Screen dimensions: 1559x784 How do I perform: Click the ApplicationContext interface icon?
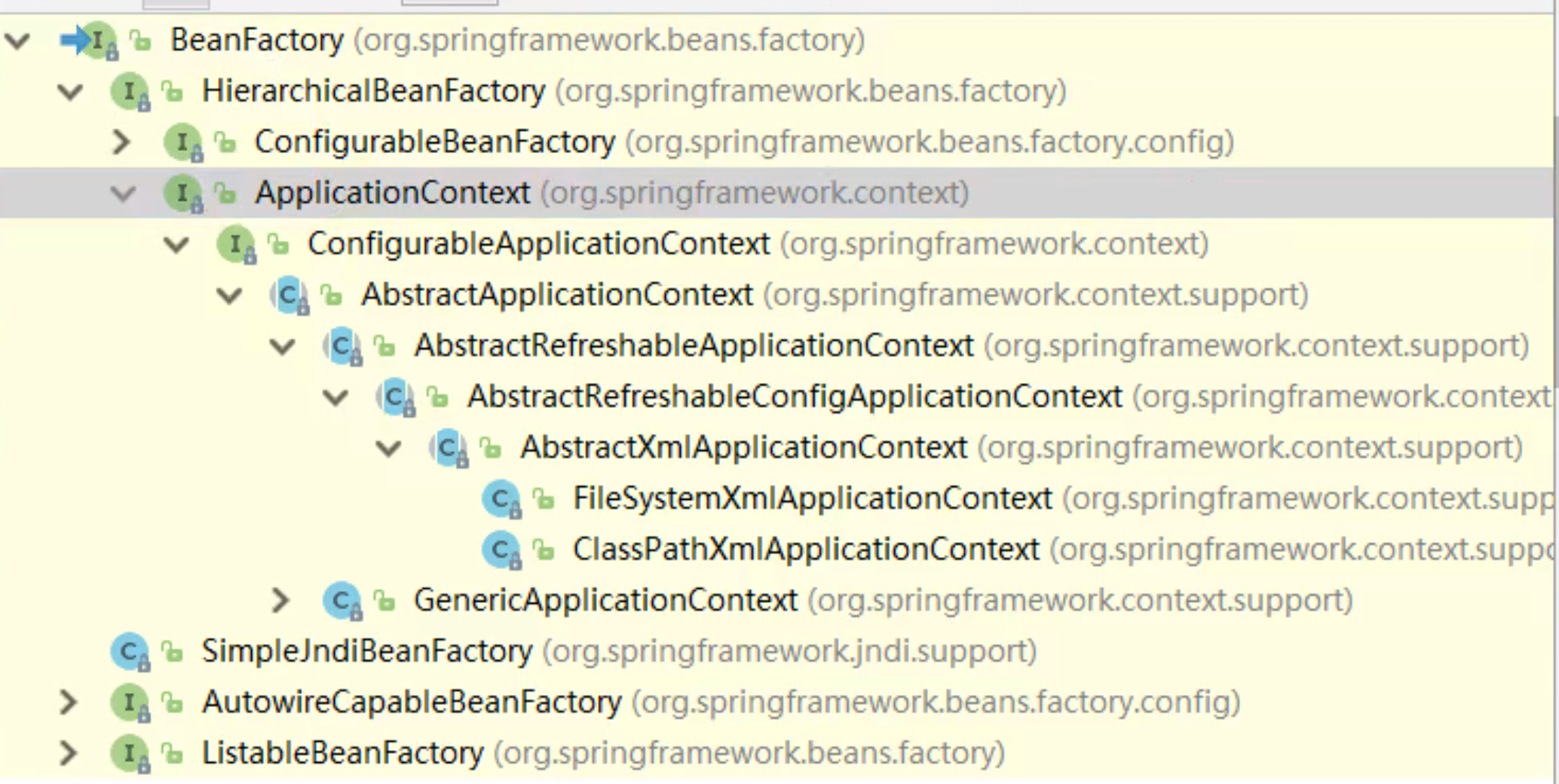pos(183,194)
